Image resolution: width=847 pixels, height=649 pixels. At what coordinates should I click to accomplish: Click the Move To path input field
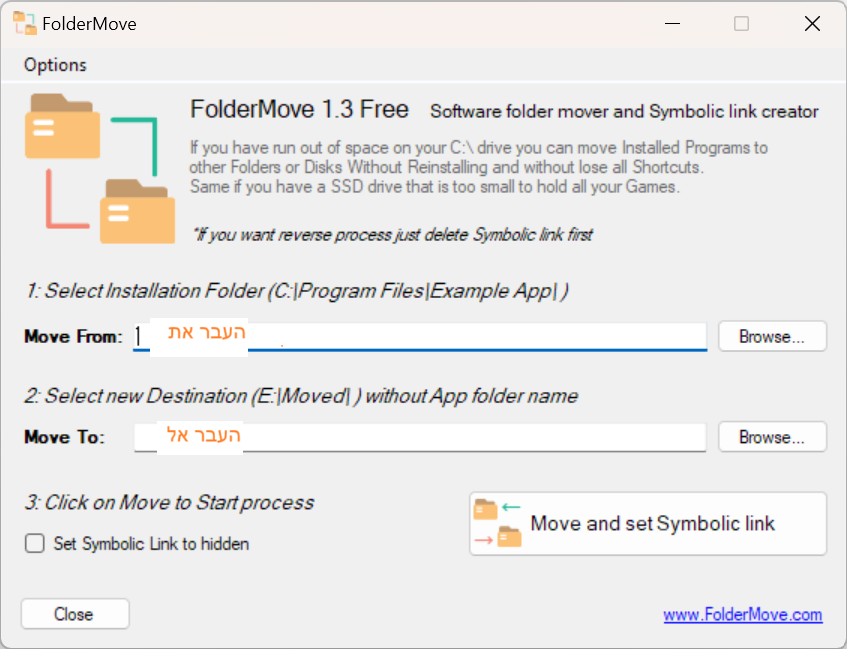420,437
